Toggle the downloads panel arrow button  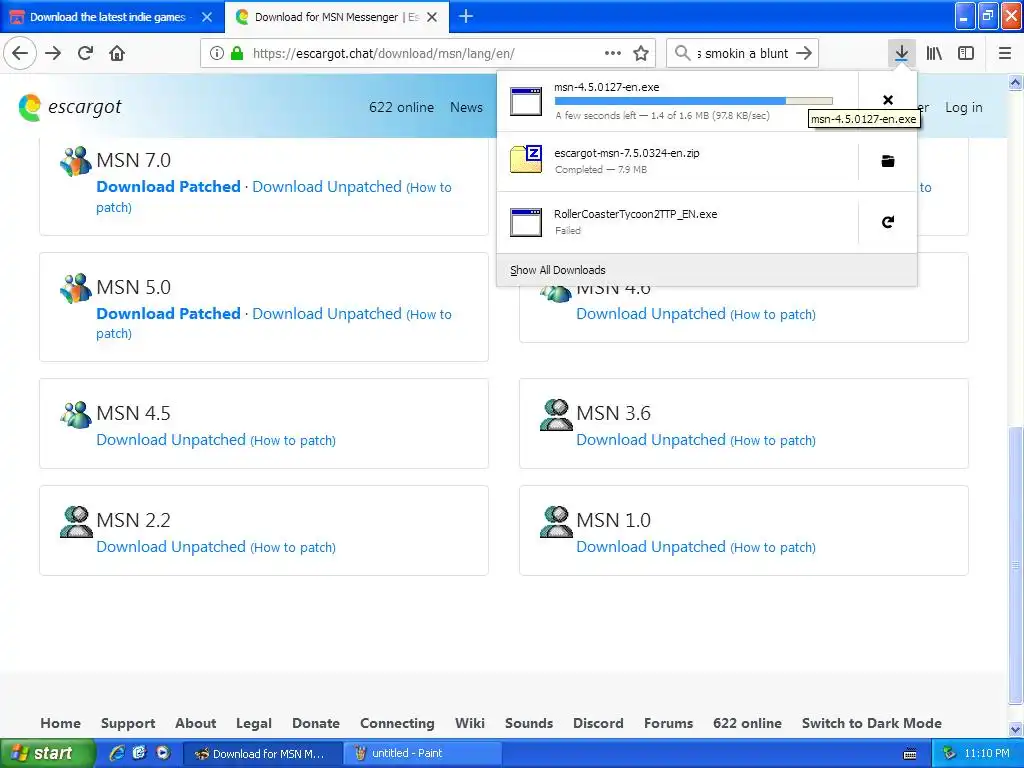tap(901, 53)
